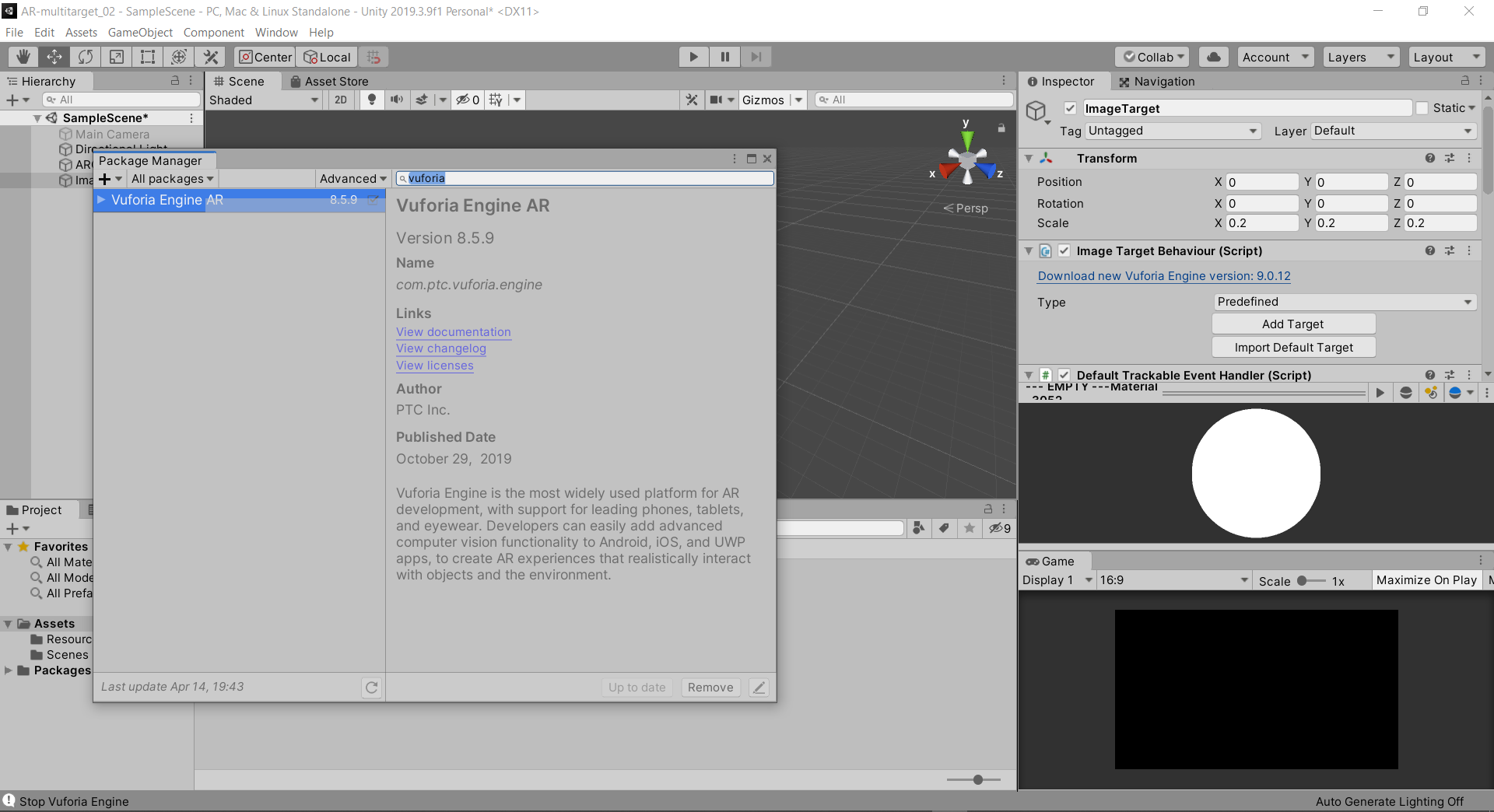Uncheck the ImageTarget active checkbox
The width and height of the screenshot is (1494, 812).
(1071, 108)
